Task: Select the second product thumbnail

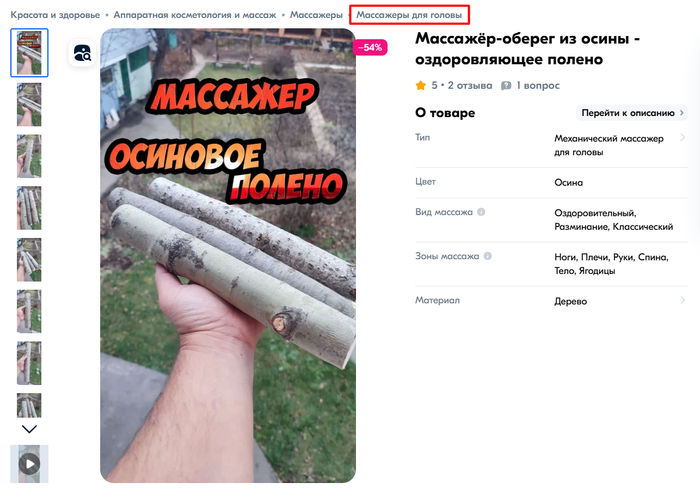Action: [29, 104]
